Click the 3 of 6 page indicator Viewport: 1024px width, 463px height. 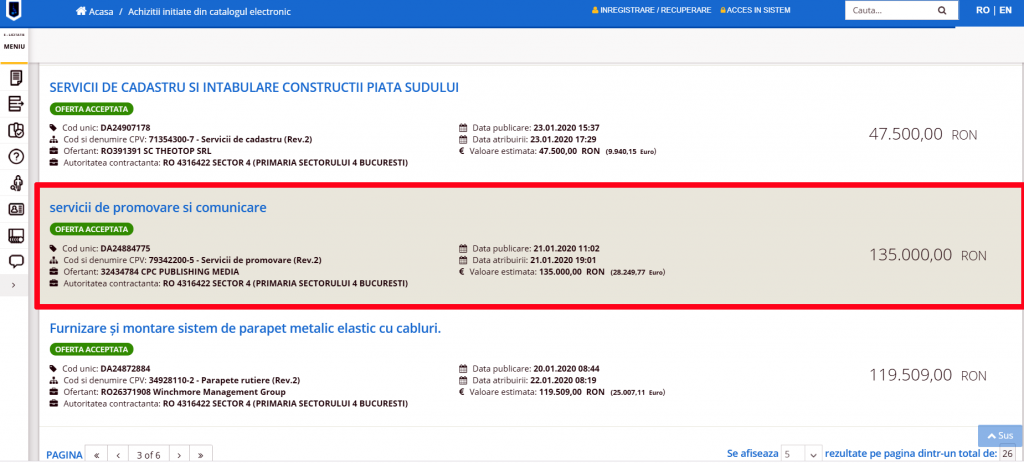149,455
